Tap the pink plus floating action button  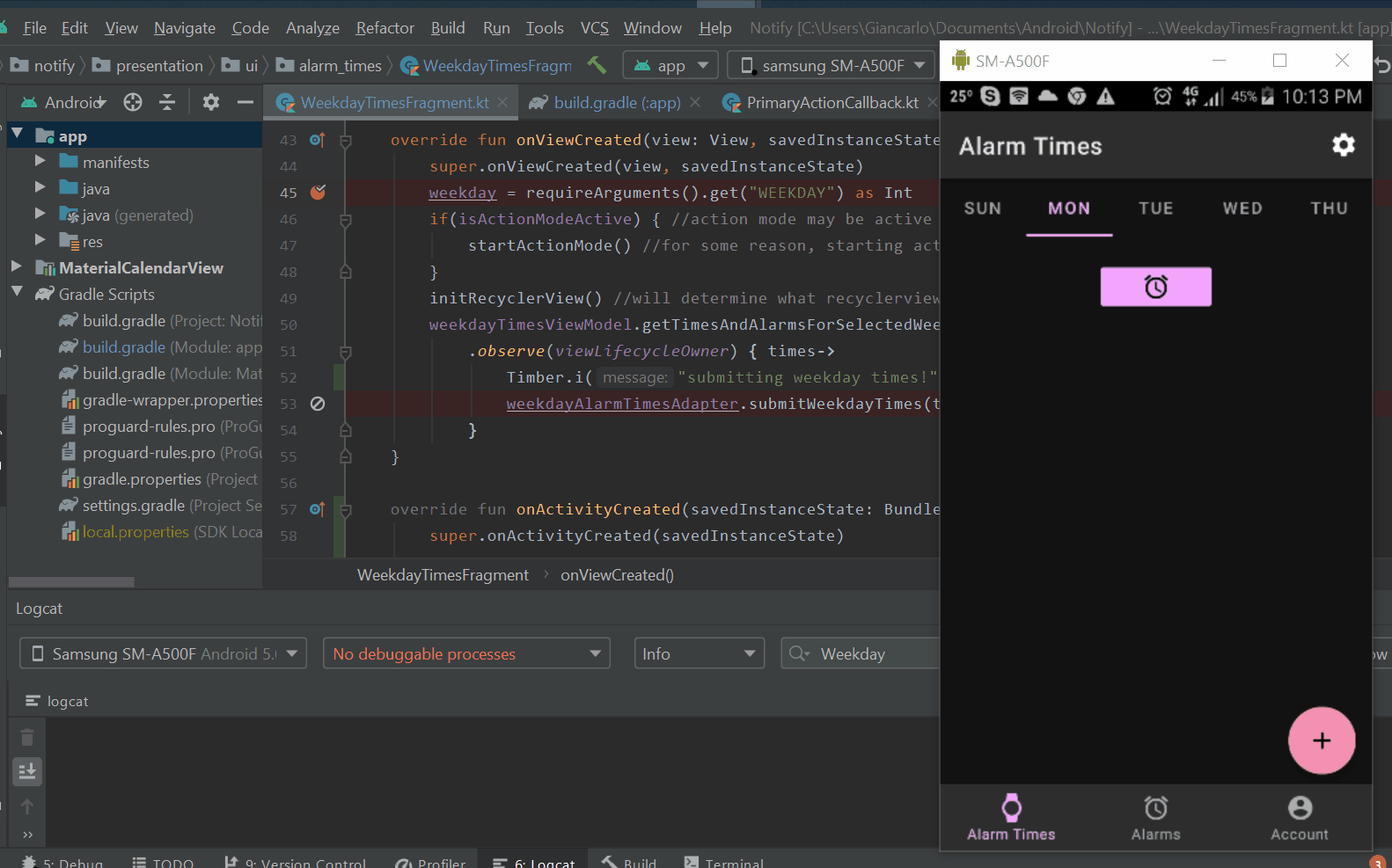[1322, 740]
